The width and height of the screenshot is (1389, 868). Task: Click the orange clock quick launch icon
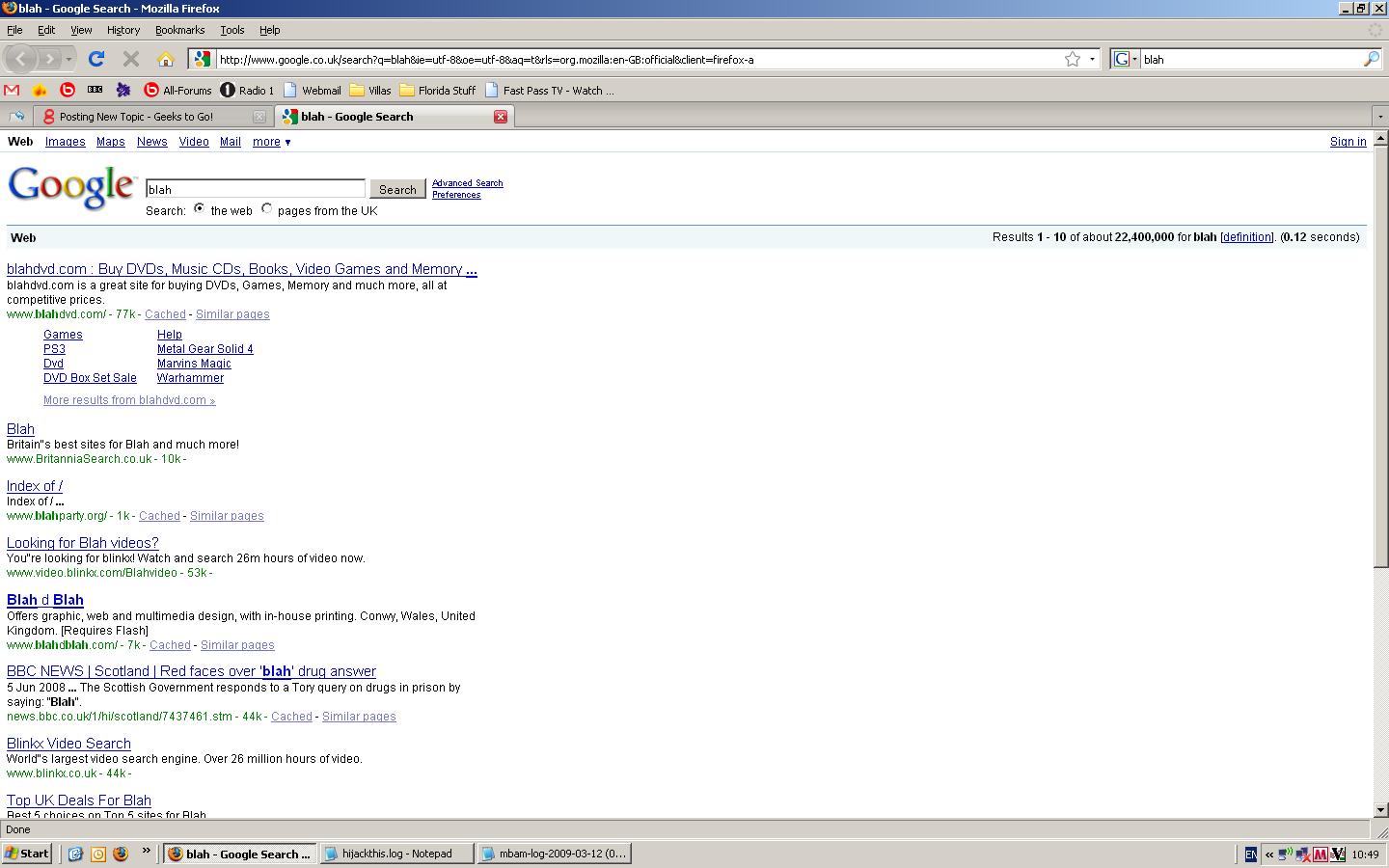pyautogui.click(x=98, y=854)
